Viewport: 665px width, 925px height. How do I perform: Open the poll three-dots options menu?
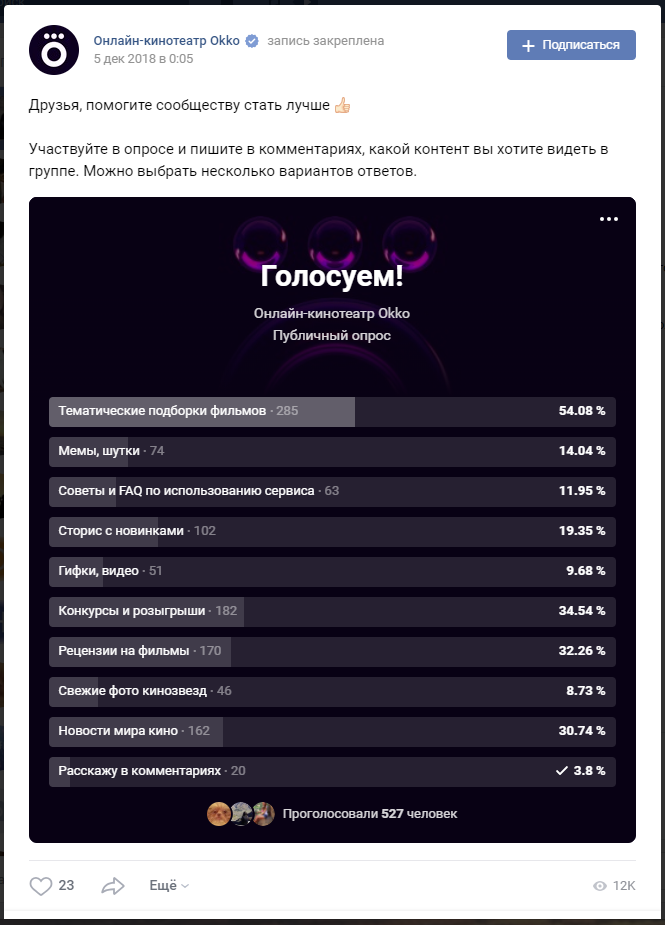pyautogui.click(x=609, y=219)
